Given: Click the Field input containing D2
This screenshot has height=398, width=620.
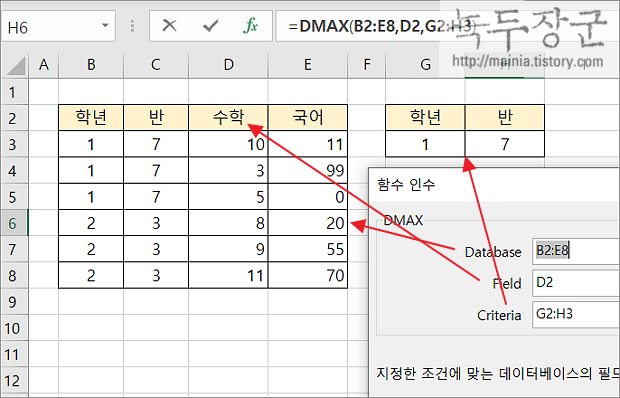Looking at the screenshot, I should coord(576,283).
